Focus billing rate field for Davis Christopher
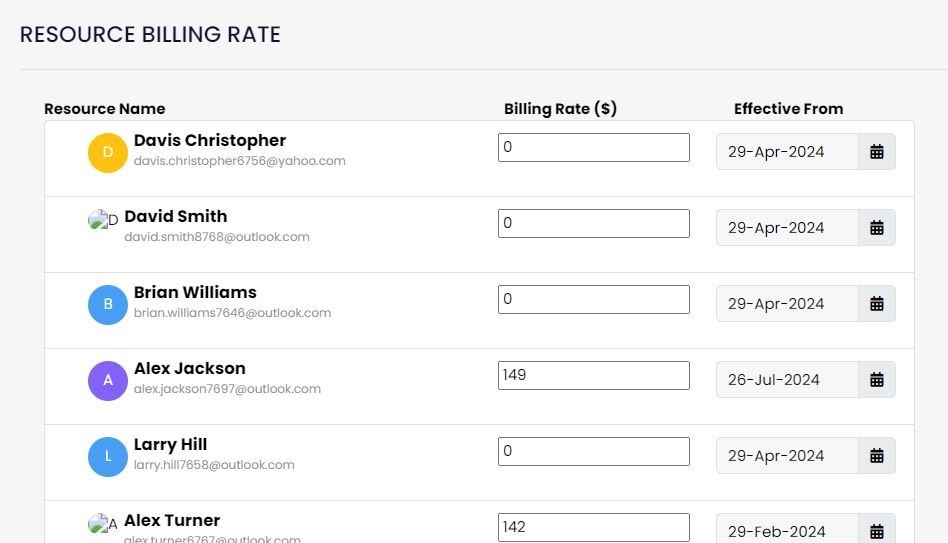The image size is (948, 543). click(x=593, y=147)
